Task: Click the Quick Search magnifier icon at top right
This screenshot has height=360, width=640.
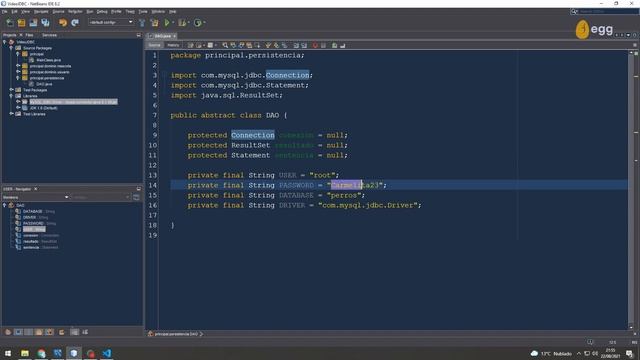Action: tap(574, 12)
